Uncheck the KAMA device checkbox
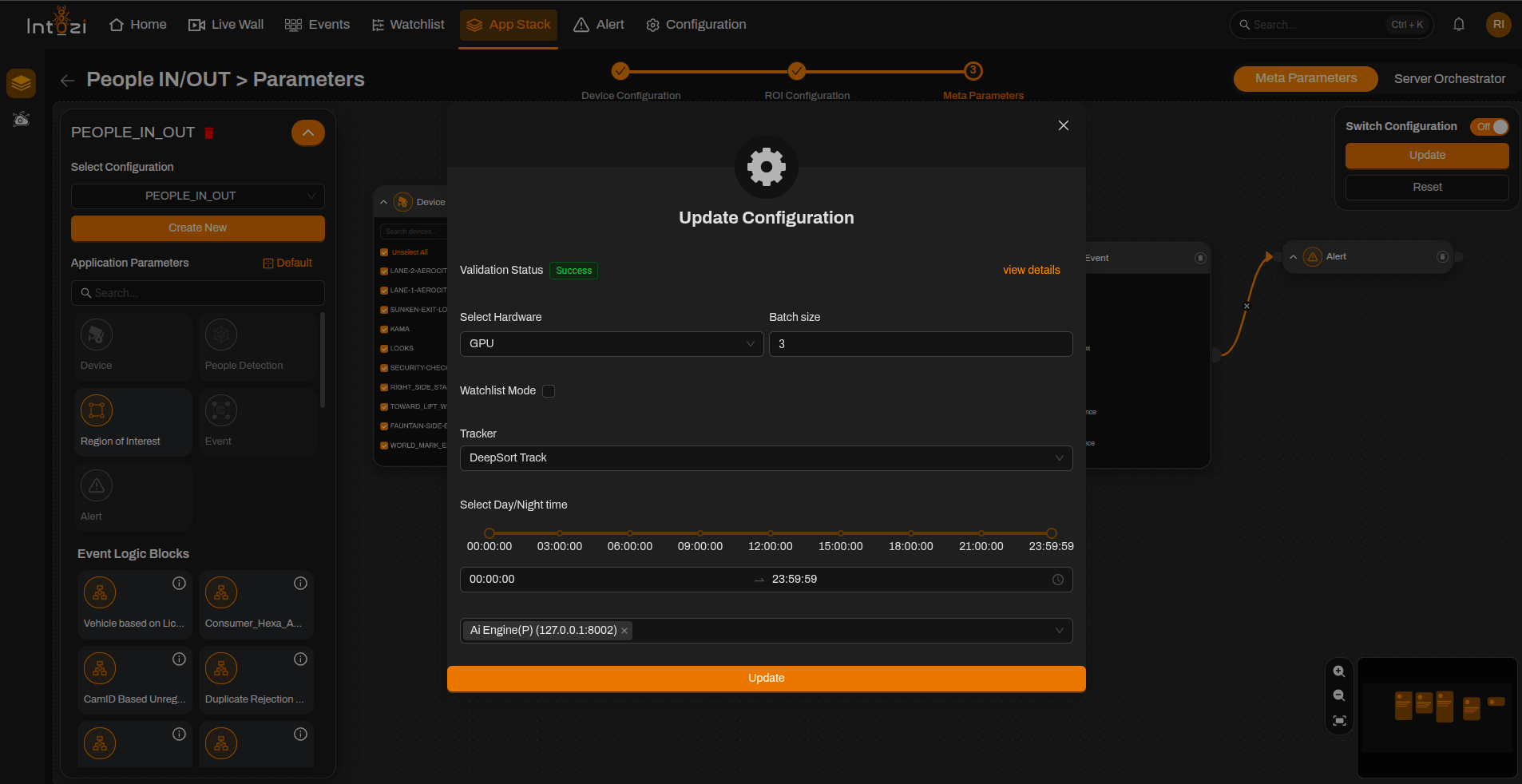The width and height of the screenshot is (1522, 784). click(384, 329)
